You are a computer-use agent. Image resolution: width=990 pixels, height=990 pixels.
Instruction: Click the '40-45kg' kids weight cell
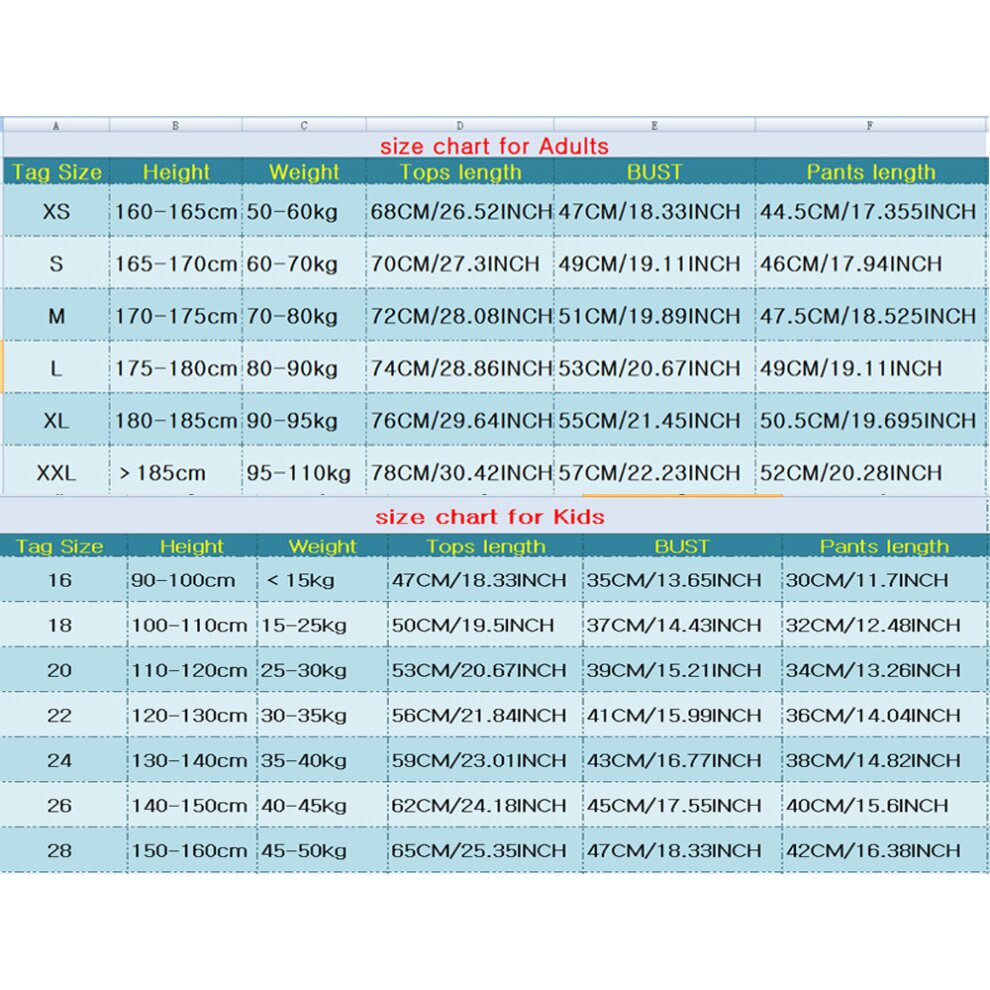click(x=322, y=805)
